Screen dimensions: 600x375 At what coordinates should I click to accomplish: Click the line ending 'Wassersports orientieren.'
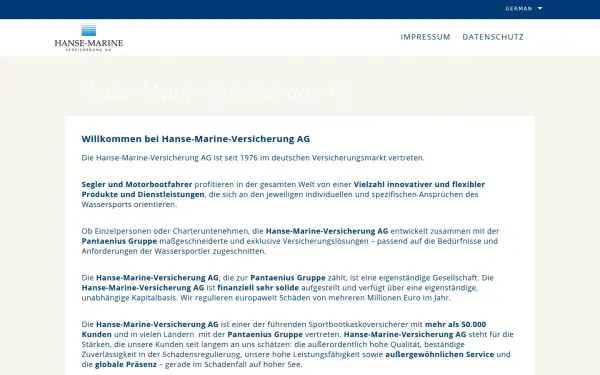(129, 204)
